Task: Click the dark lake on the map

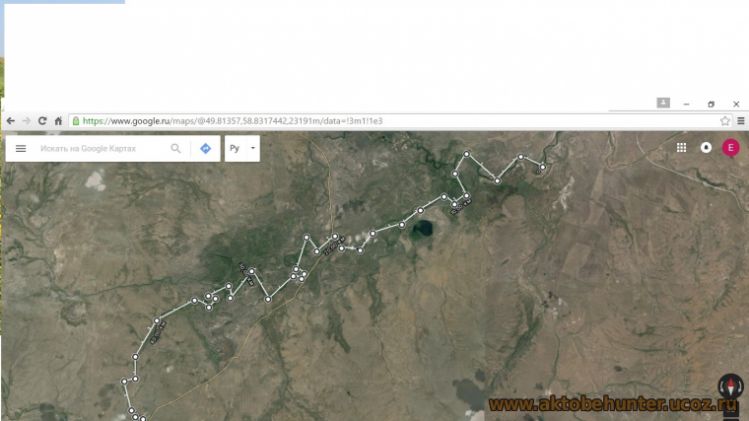Action: tap(422, 229)
